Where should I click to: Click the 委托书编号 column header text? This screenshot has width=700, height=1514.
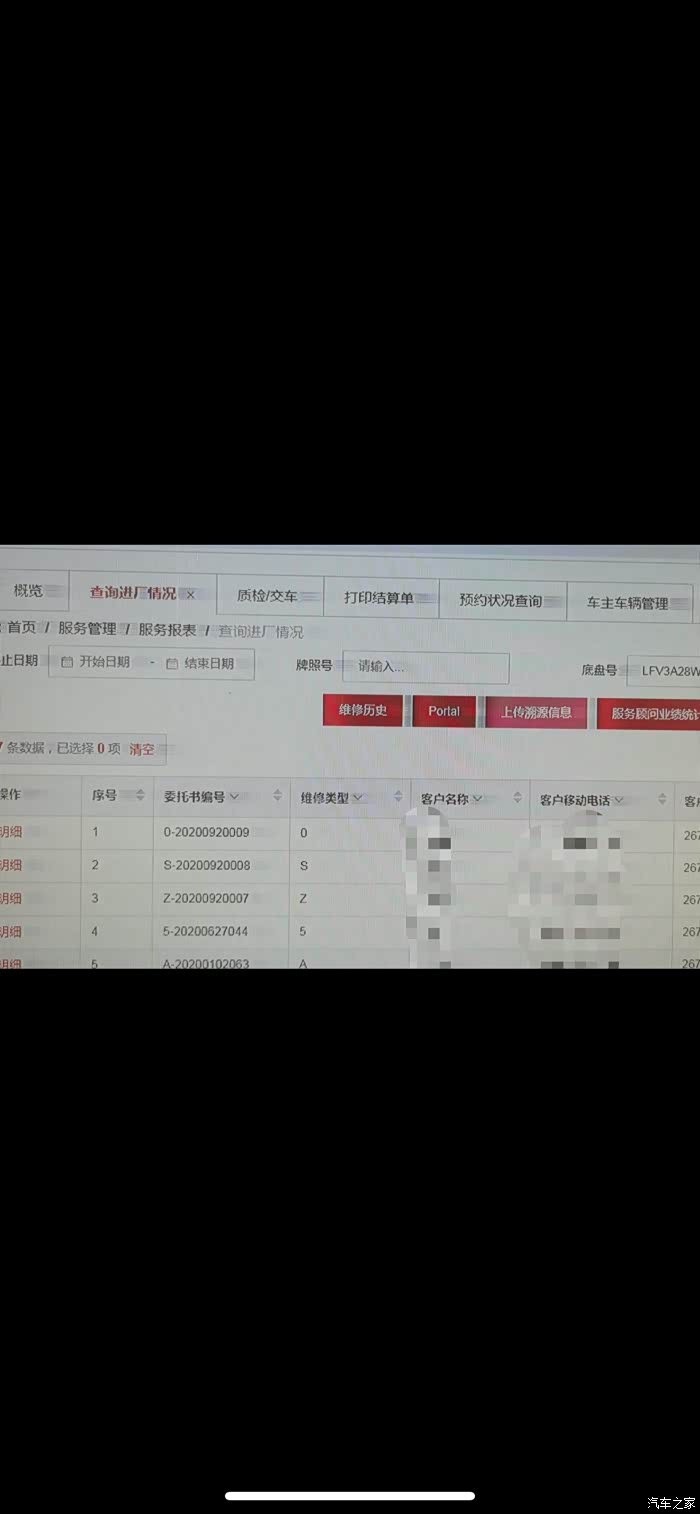[x=194, y=797]
